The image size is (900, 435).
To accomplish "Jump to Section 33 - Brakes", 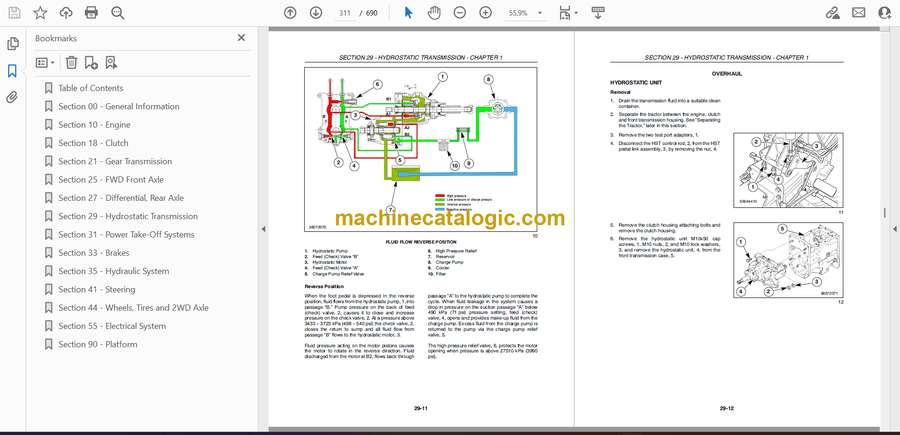I will 94,253.
